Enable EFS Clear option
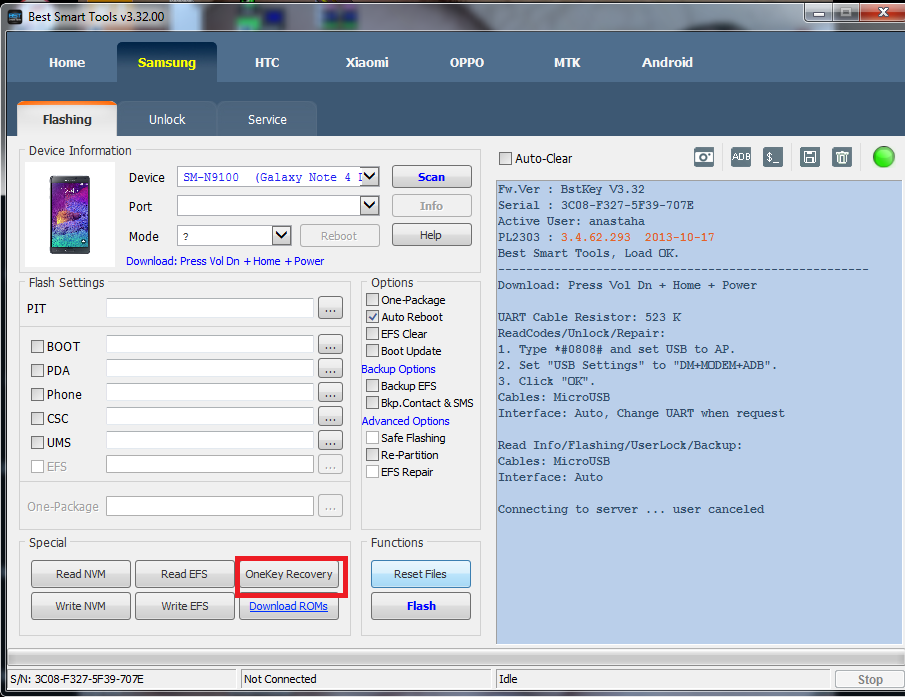This screenshot has height=697, width=905. (x=372, y=333)
